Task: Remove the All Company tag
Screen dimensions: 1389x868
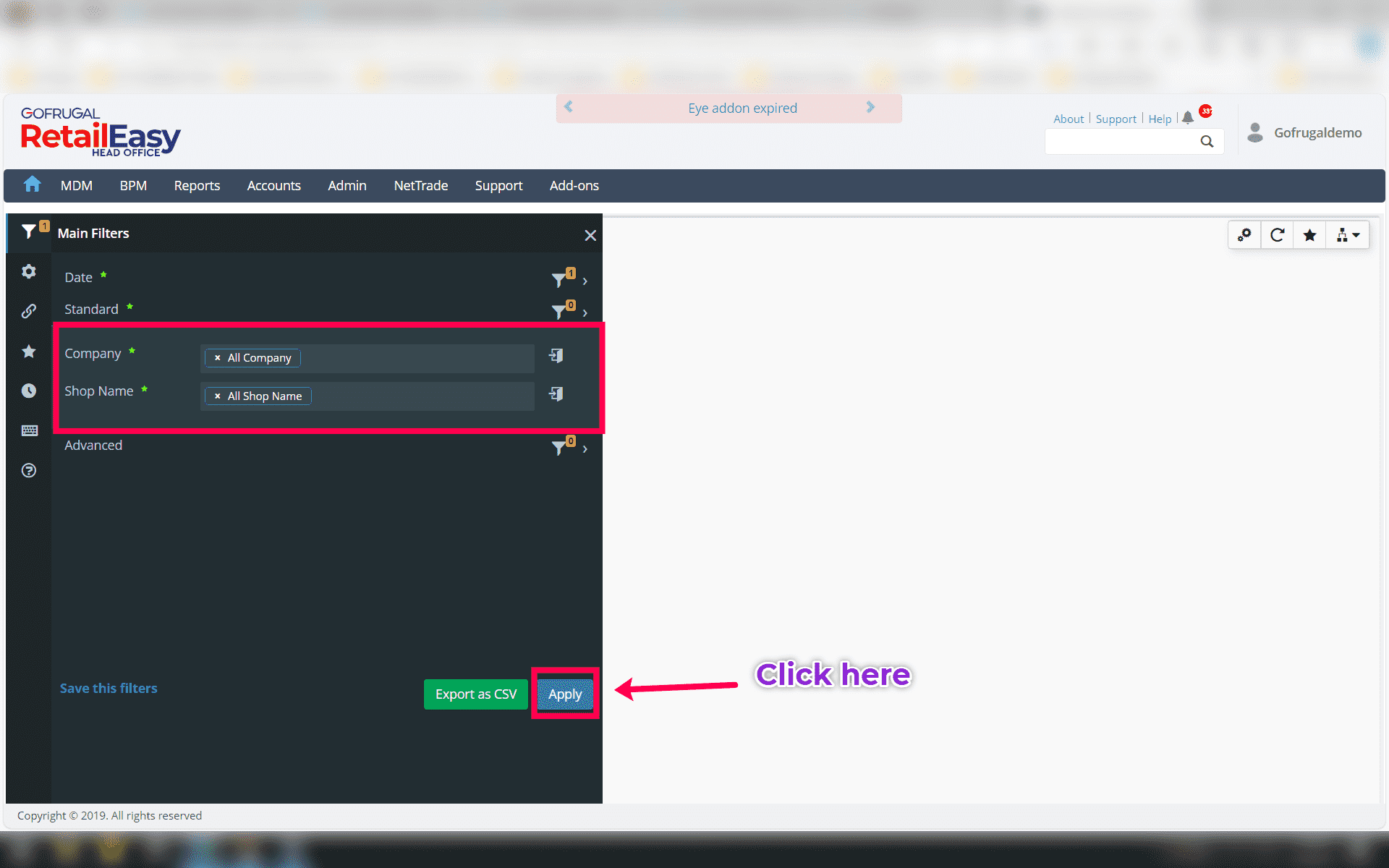Action: tap(217, 358)
